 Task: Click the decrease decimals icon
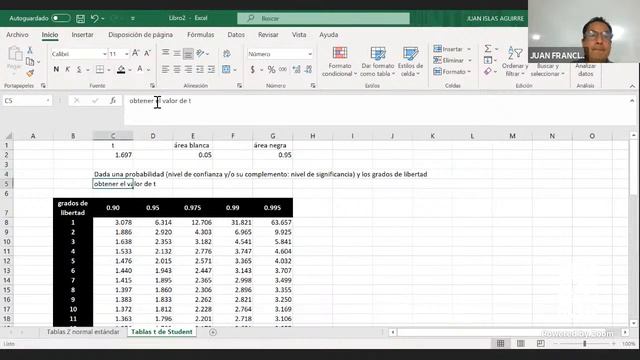[x=308, y=70]
